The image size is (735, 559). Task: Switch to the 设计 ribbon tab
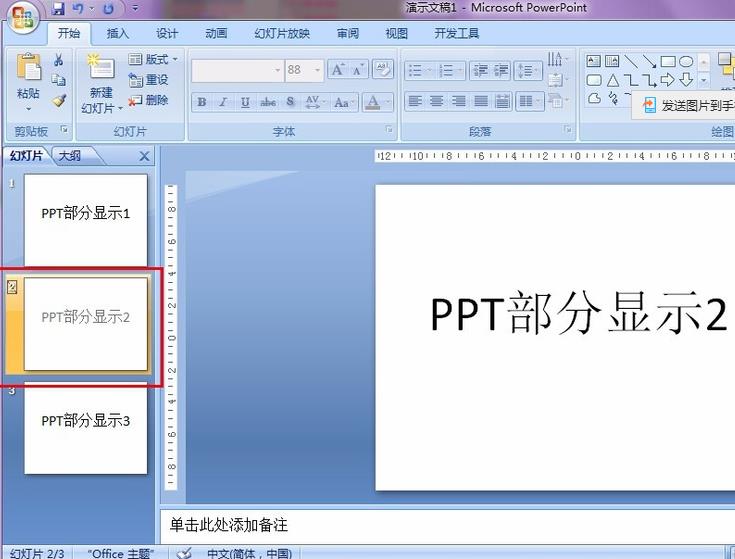pos(166,33)
